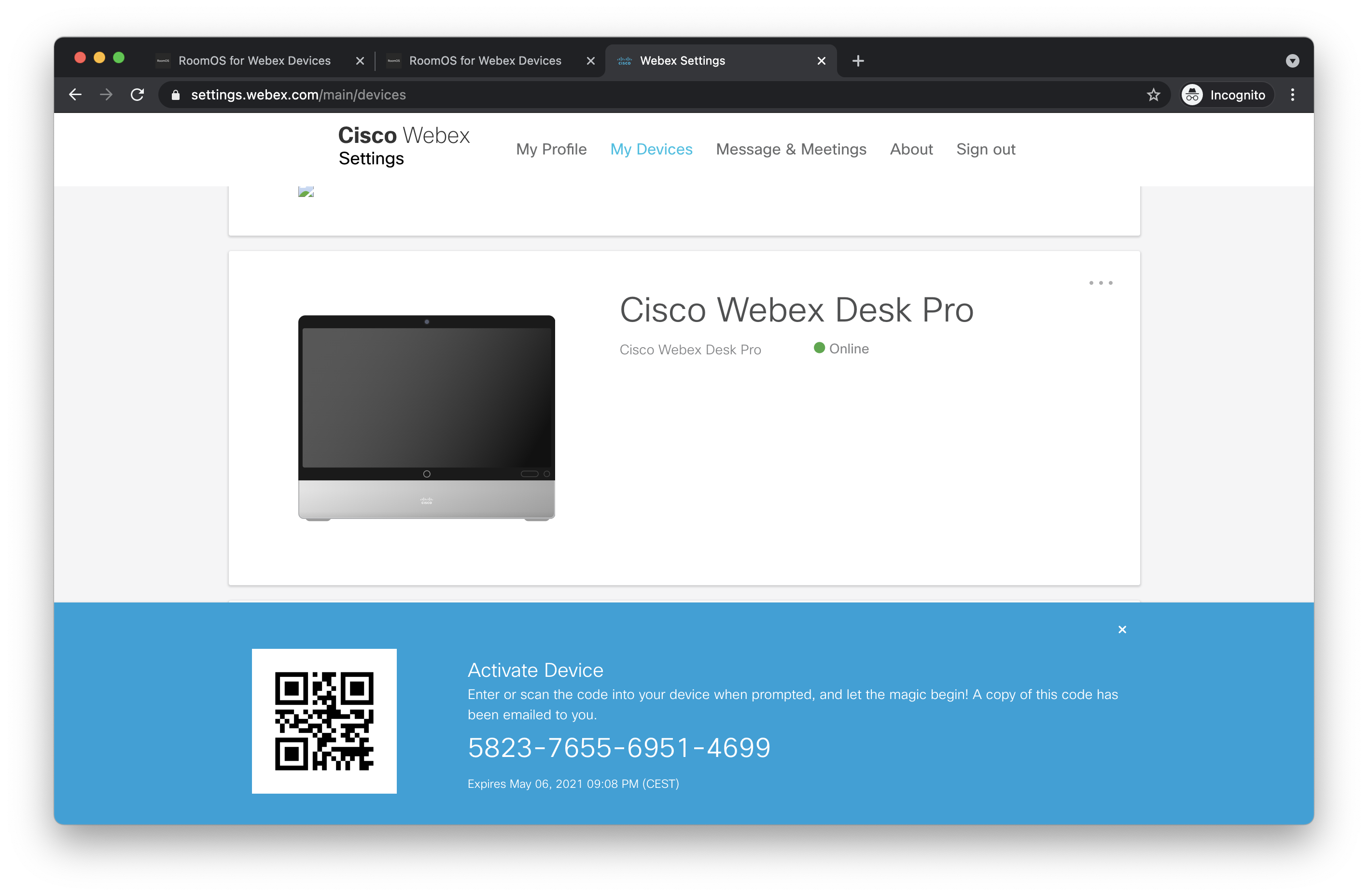The height and width of the screenshot is (896, 1368).
Task: Open Desk Pro device options menu
Action: (1100, 283)
